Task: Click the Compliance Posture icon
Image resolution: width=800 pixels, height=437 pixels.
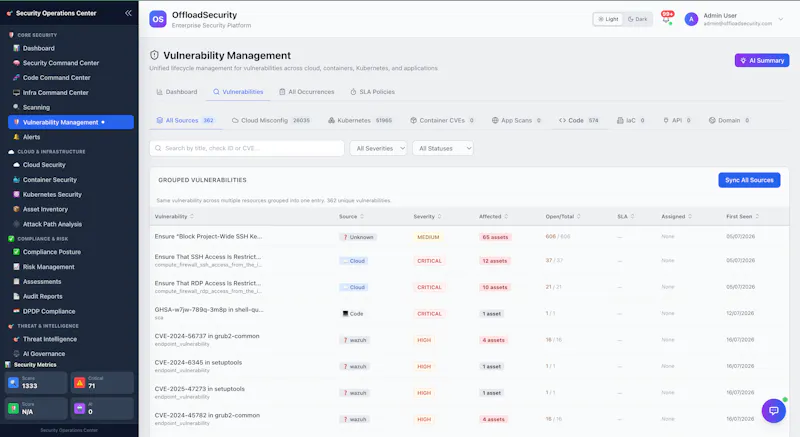Action: coord(16,252)
